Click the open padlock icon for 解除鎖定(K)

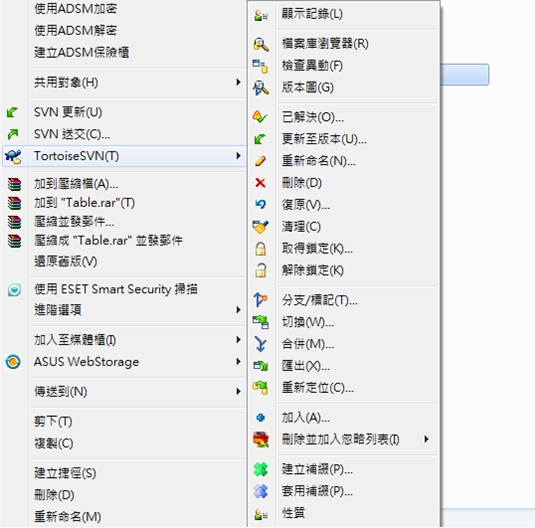point(261,270)
